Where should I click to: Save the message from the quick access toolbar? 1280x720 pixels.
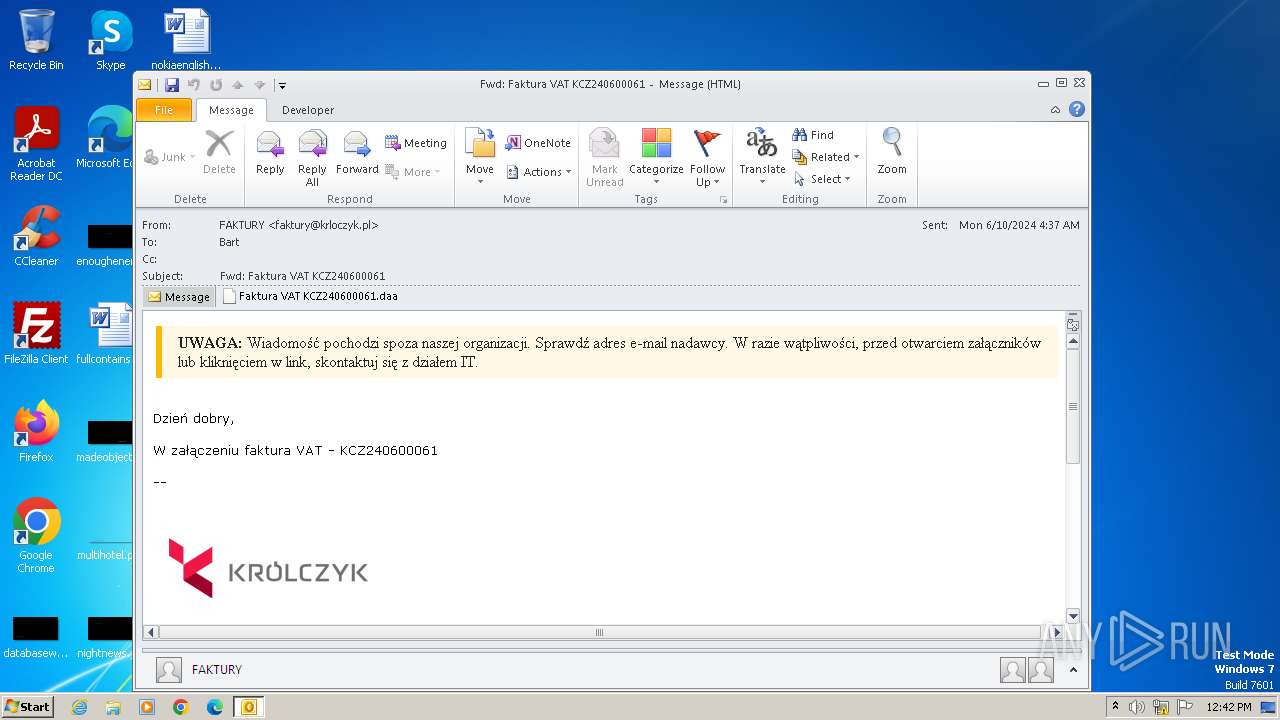point(172,85)
